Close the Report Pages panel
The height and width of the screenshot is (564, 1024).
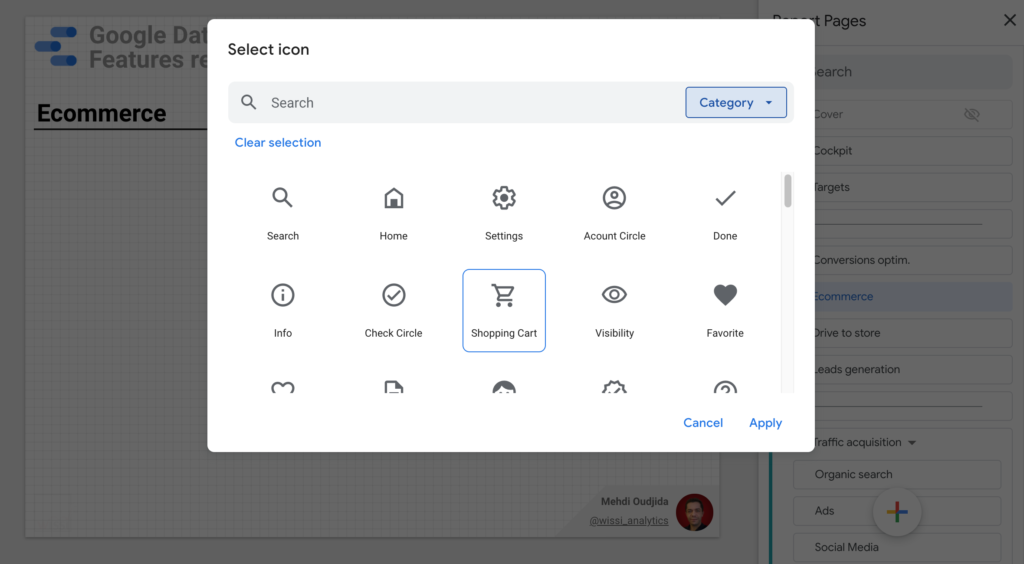[x=1010, y=20]
